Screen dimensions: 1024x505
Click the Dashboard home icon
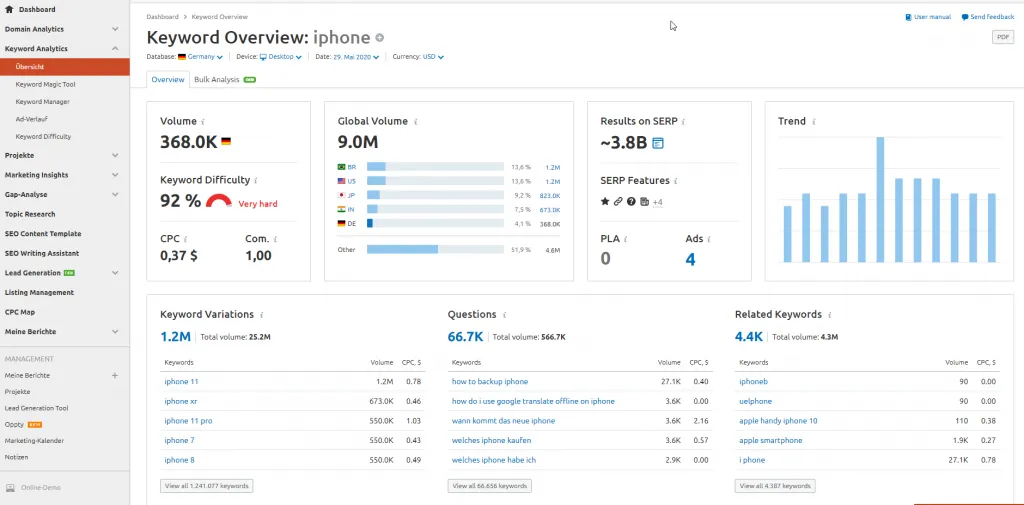9,10
